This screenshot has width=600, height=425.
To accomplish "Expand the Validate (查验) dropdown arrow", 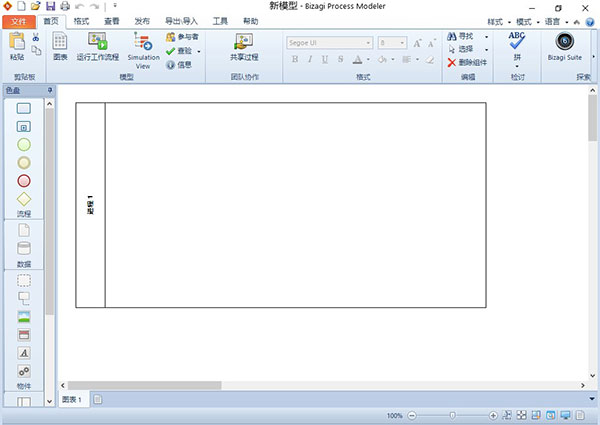I will [199, 51].
